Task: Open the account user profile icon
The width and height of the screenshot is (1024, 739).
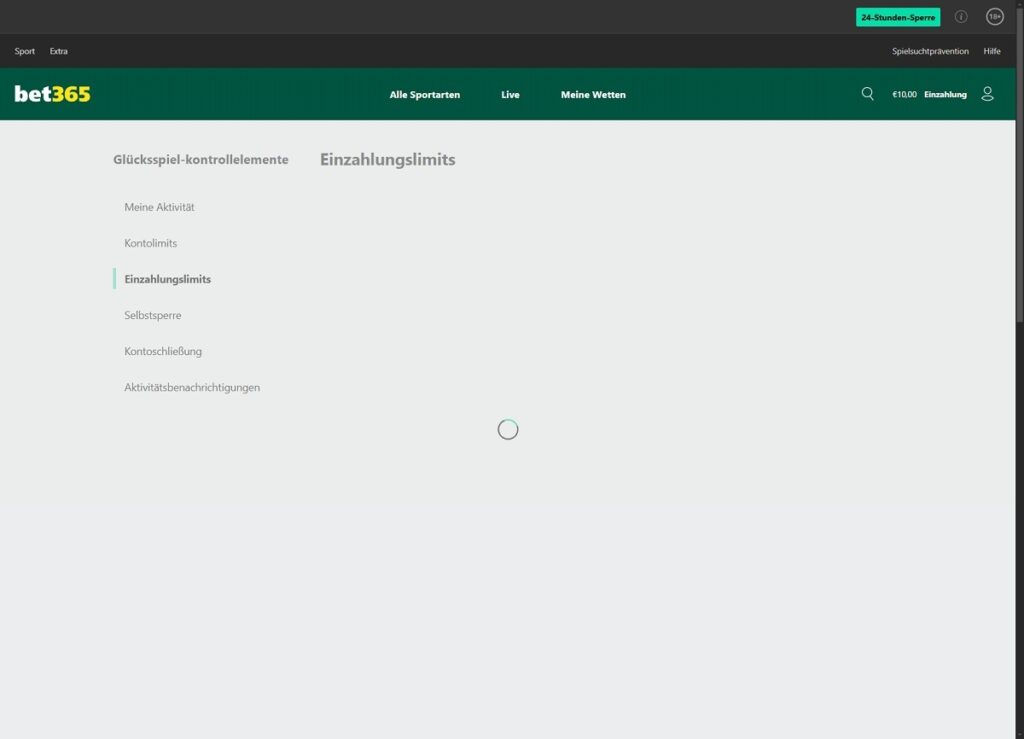Action: (x=987, y=94)
